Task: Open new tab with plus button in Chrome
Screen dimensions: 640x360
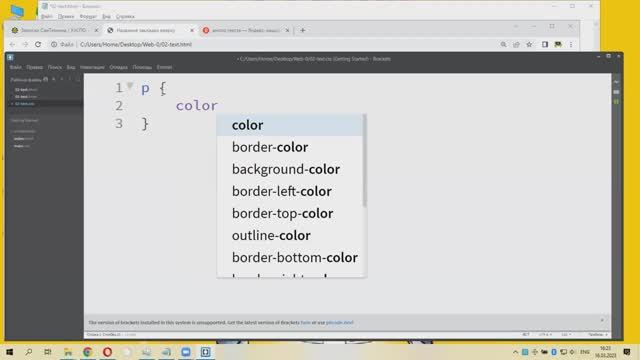Action: tap(302, 30)
